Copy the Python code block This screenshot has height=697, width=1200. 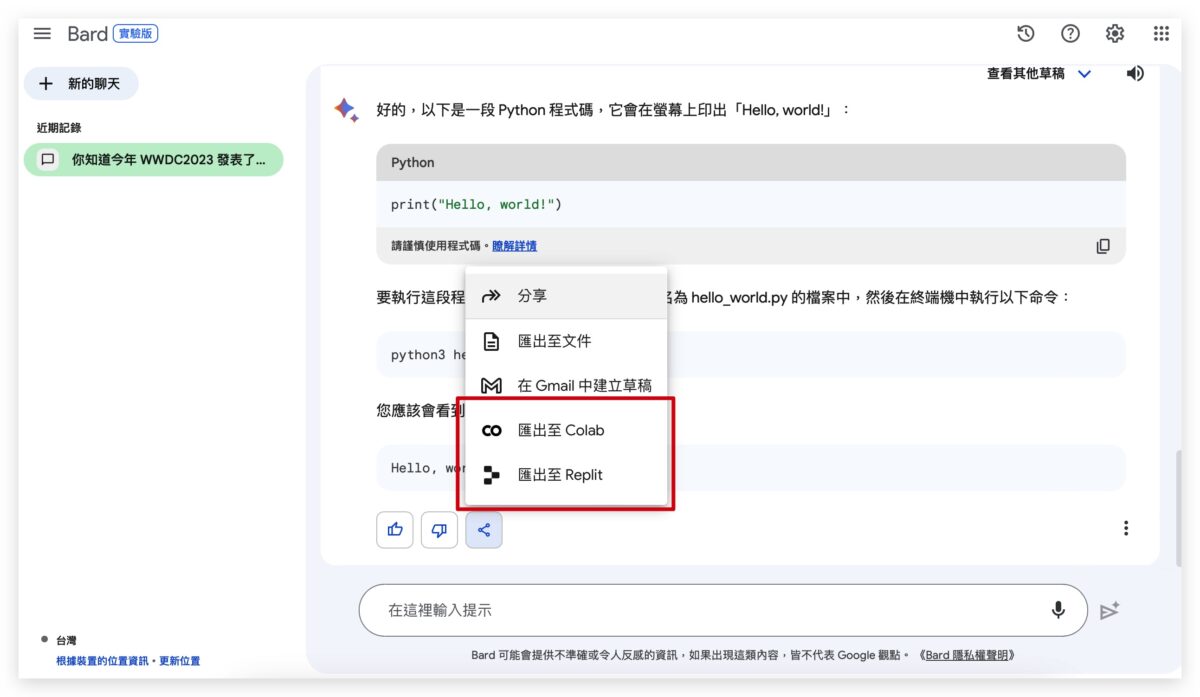pos(1103,246)
